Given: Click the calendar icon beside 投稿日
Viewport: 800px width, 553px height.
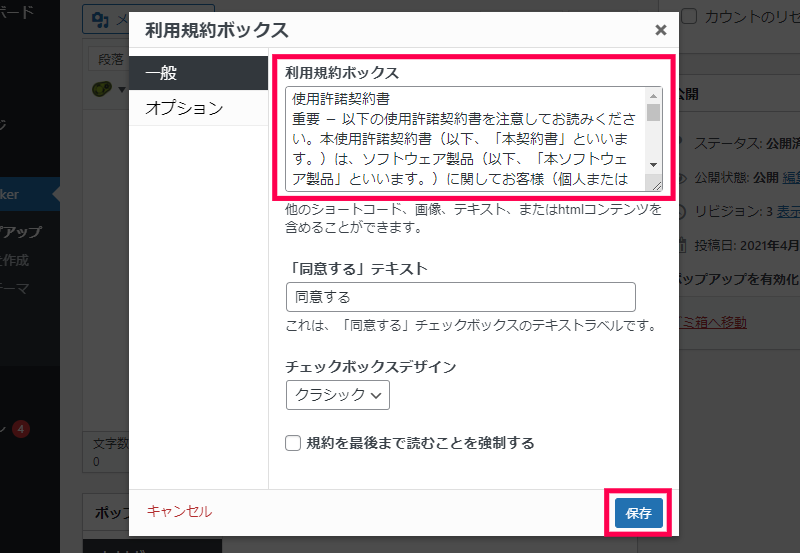Looking at the screenshot, I should click(682, 245).
